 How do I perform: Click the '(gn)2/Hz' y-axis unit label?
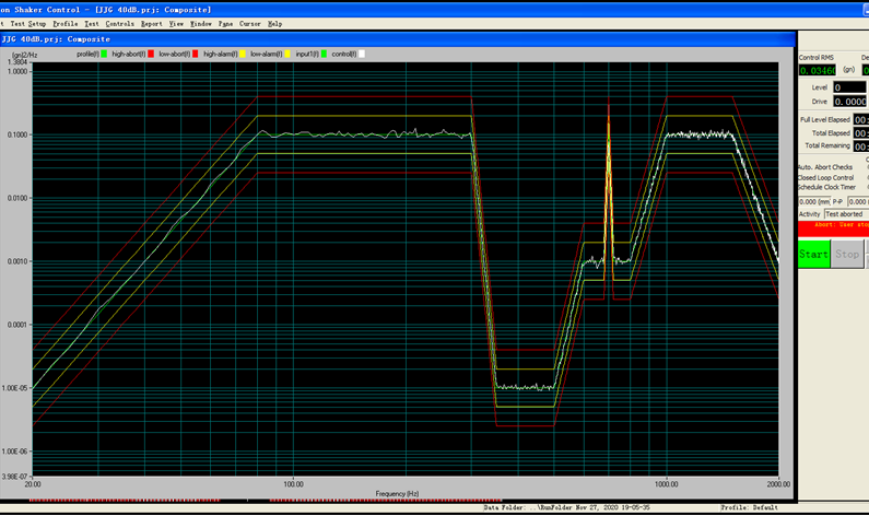pos(24,55)
